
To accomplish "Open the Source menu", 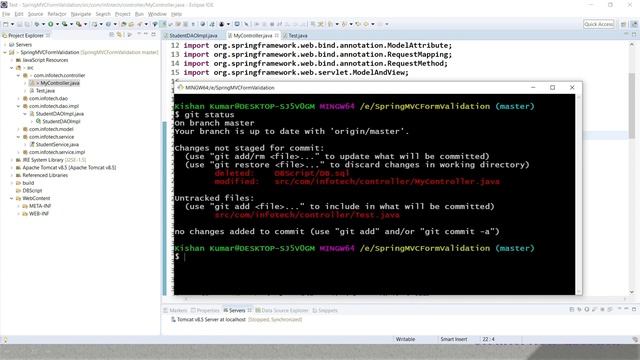I will [x=36, y=14].
